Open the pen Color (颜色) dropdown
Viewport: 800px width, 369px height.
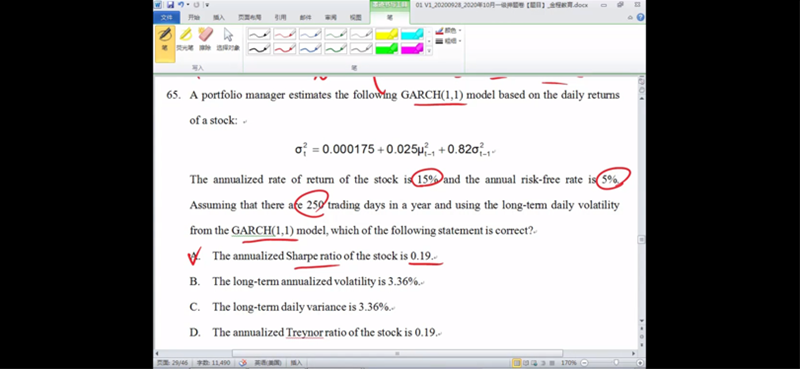point(448,31)
